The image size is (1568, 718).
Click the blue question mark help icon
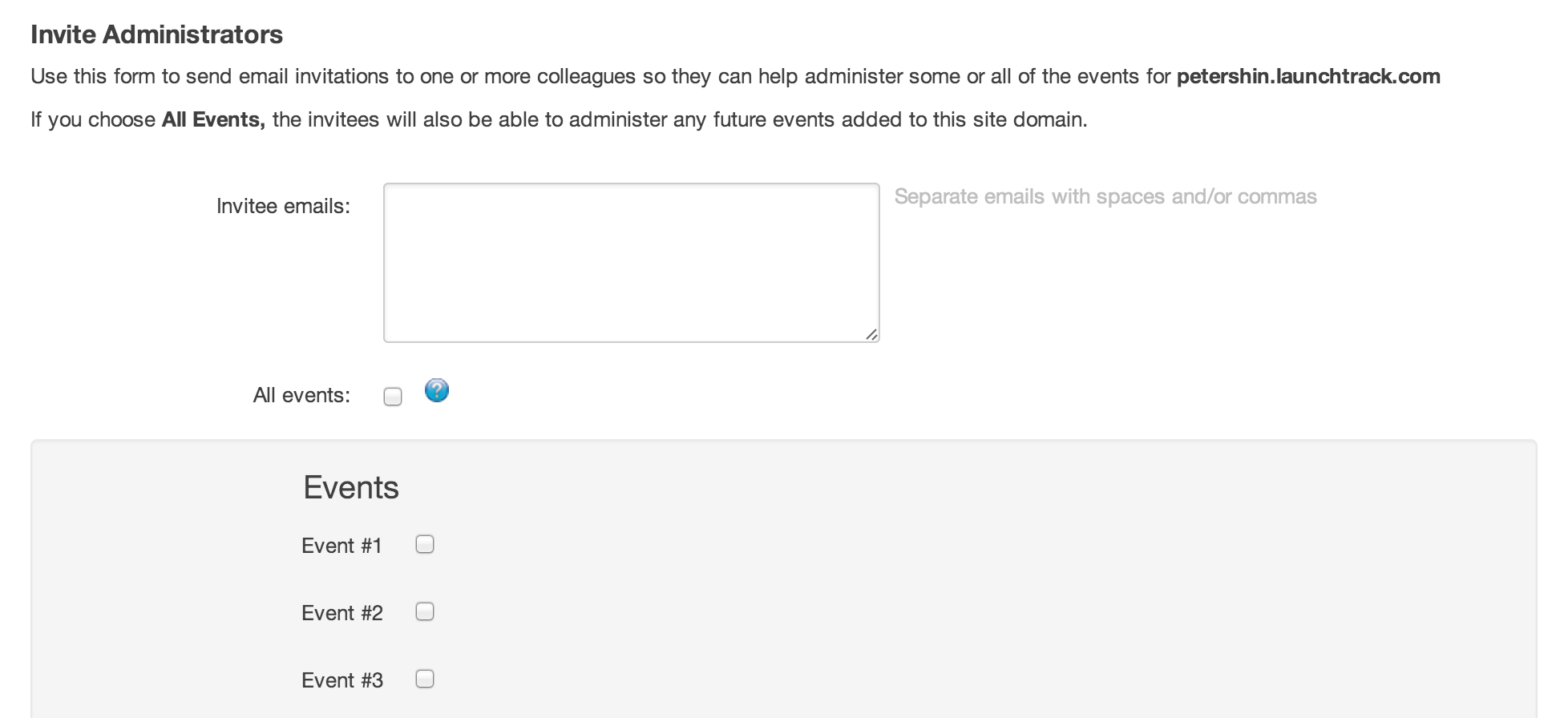[437, 390]
